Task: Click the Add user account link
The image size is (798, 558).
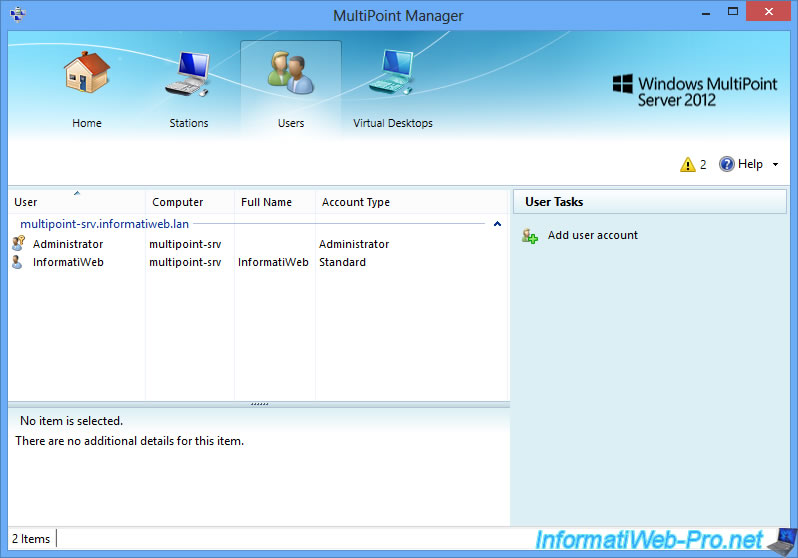Action: click(592, 235)
